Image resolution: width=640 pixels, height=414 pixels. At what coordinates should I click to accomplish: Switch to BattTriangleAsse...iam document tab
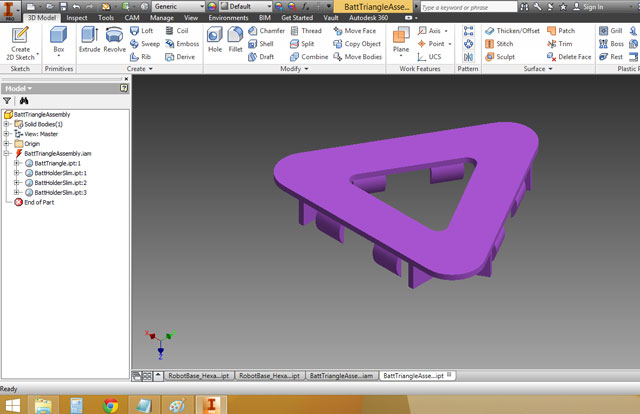(341, 376)
